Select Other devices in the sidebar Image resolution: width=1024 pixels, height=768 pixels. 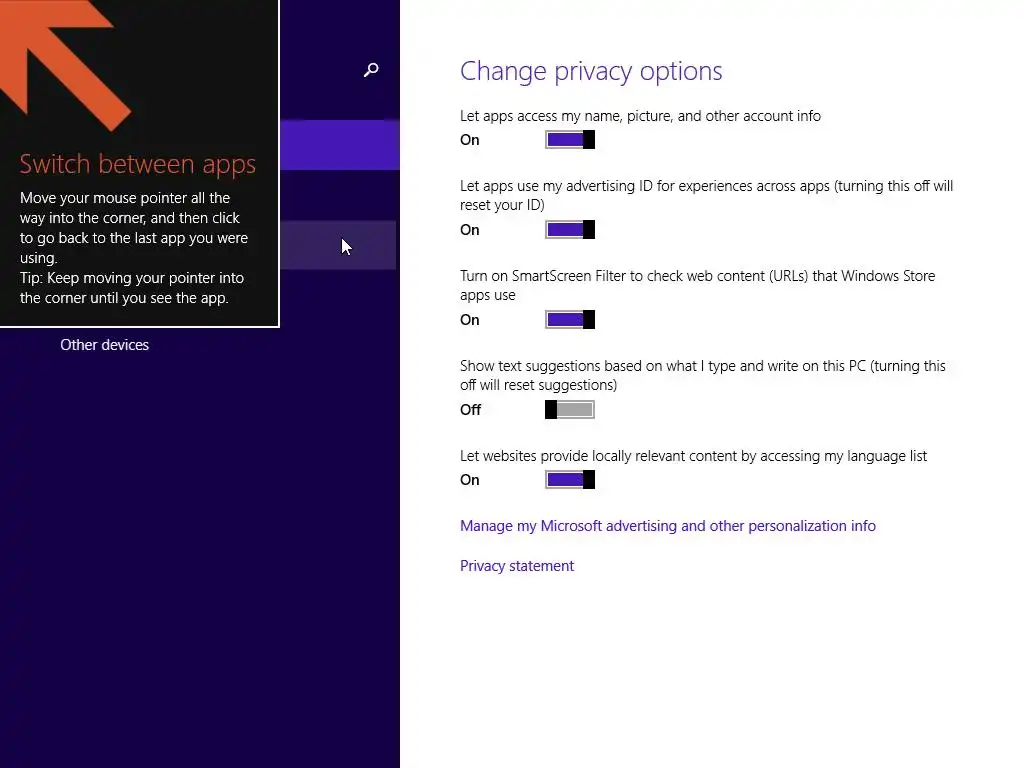tap(104, 345)
